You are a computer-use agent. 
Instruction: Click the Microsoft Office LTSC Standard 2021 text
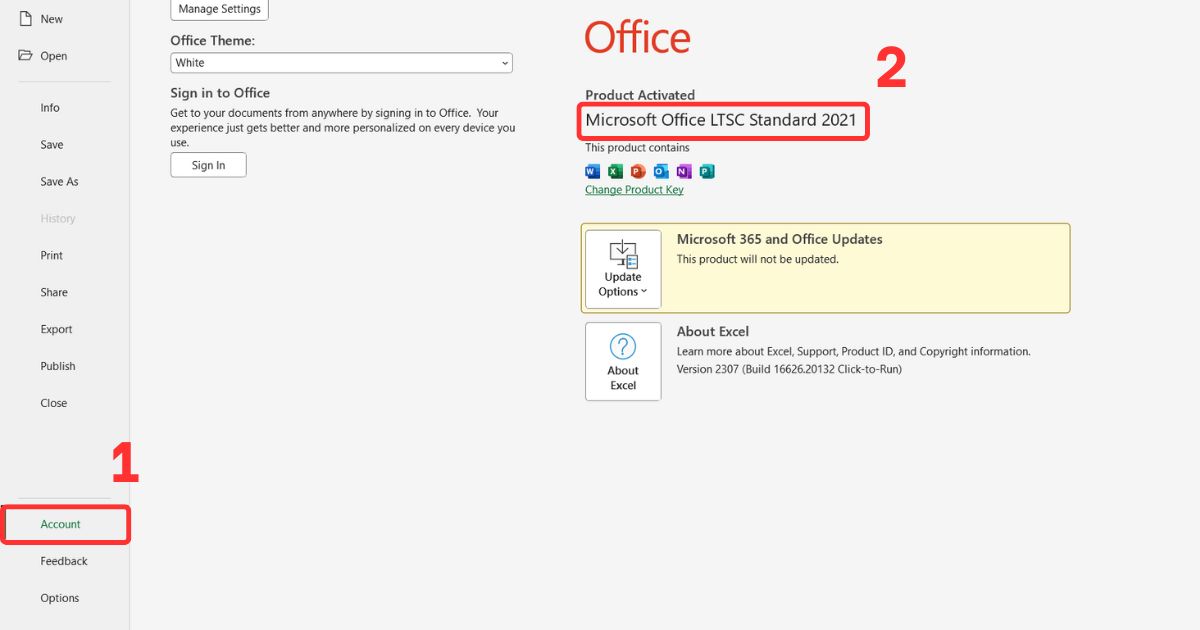tap(721, 120)
